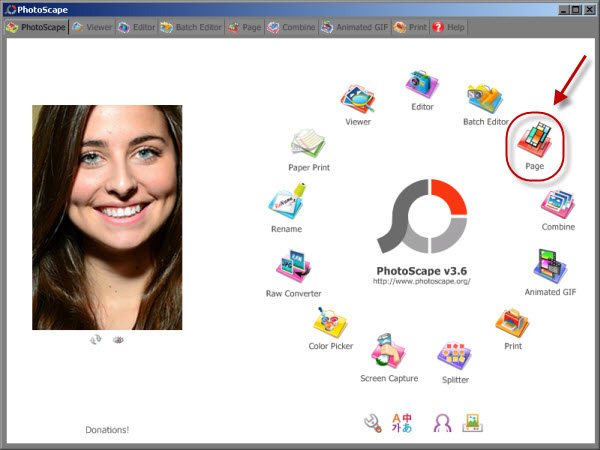Minimize the PhotoScape window

coord(563,10)
